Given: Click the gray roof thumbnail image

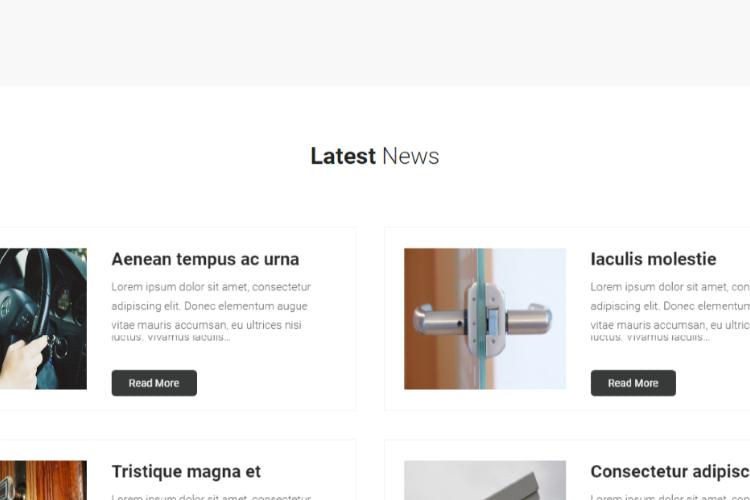Looking at the screenshot, I should tap(485, 480).
